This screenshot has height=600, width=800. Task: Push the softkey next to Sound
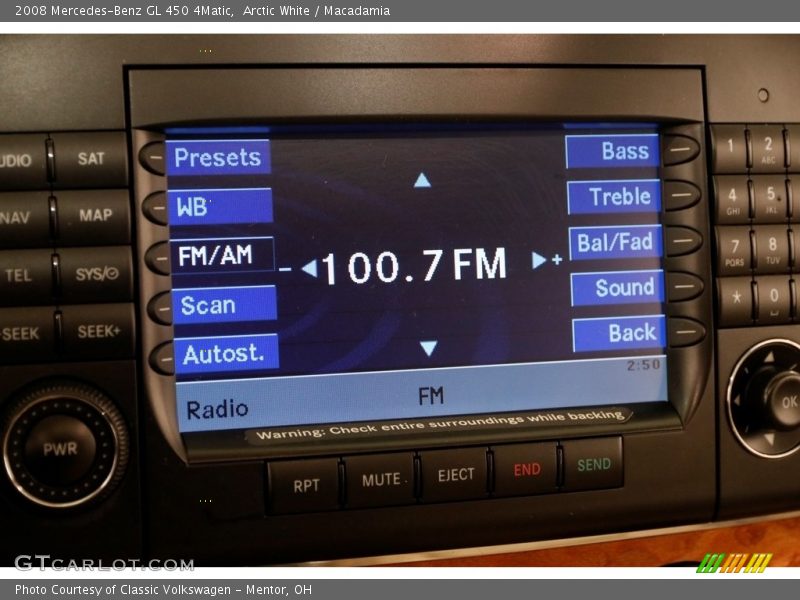[x=686, y=286]
